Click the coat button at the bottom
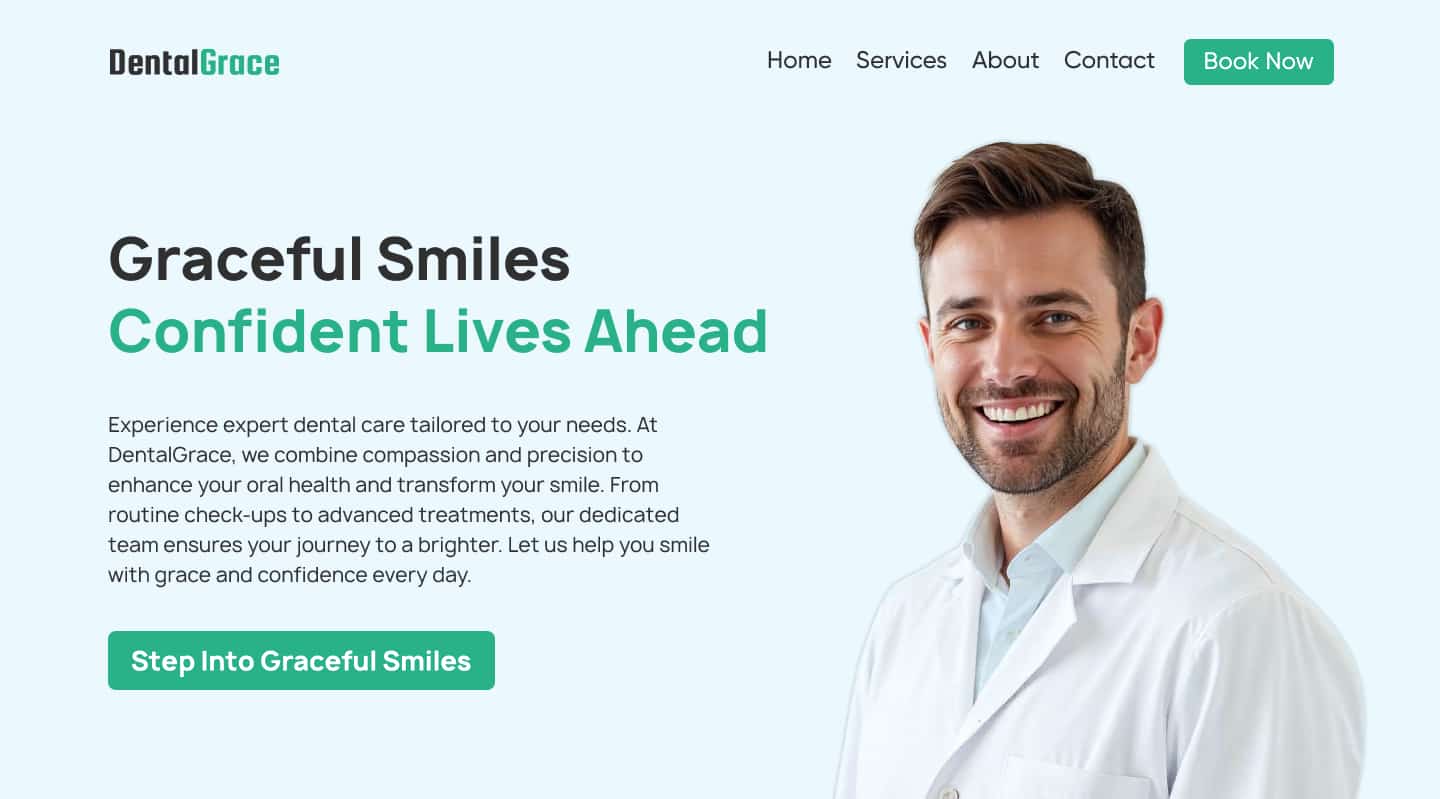 (x=948, y=793)
